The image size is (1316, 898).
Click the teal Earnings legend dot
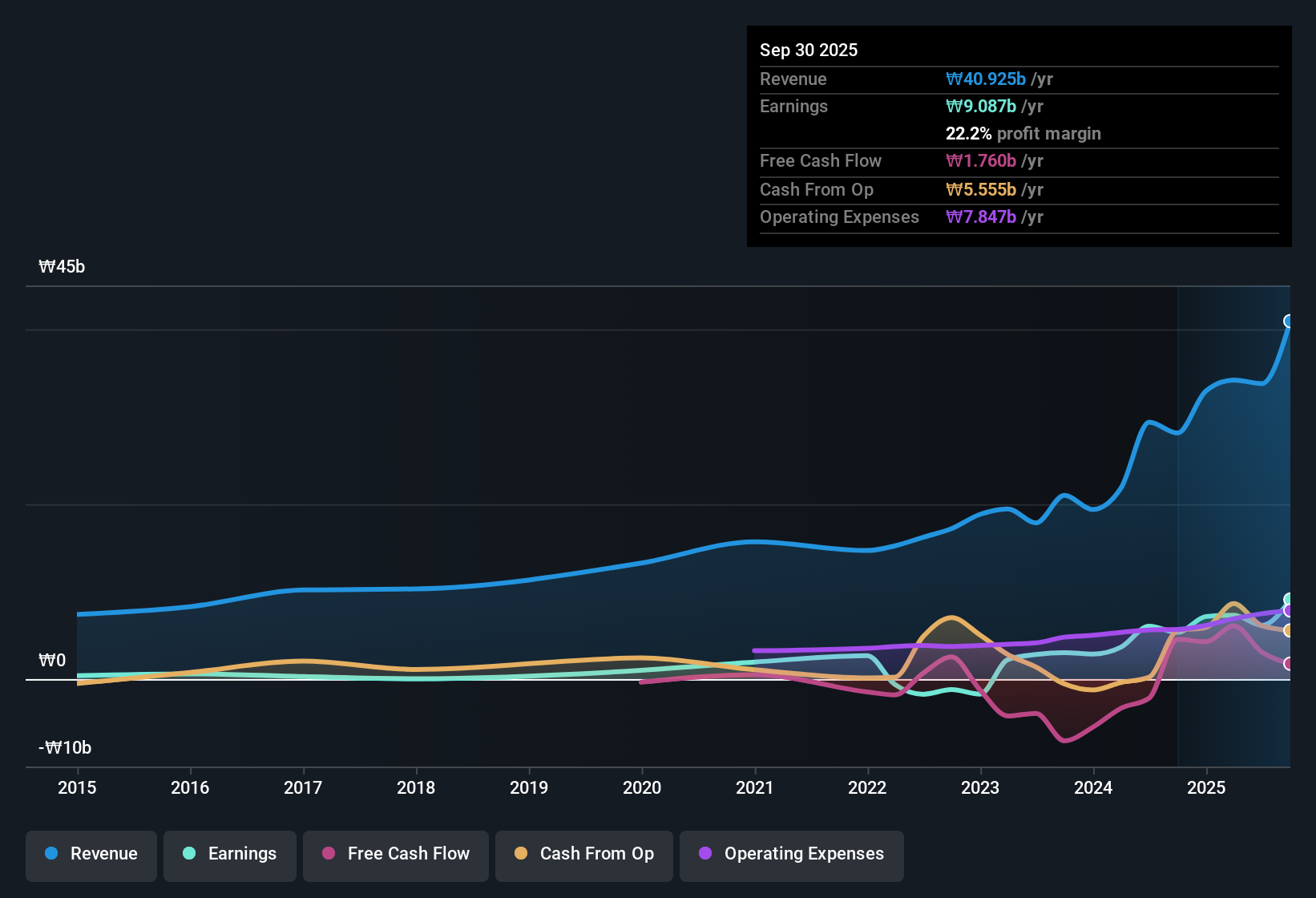point(189,854)
